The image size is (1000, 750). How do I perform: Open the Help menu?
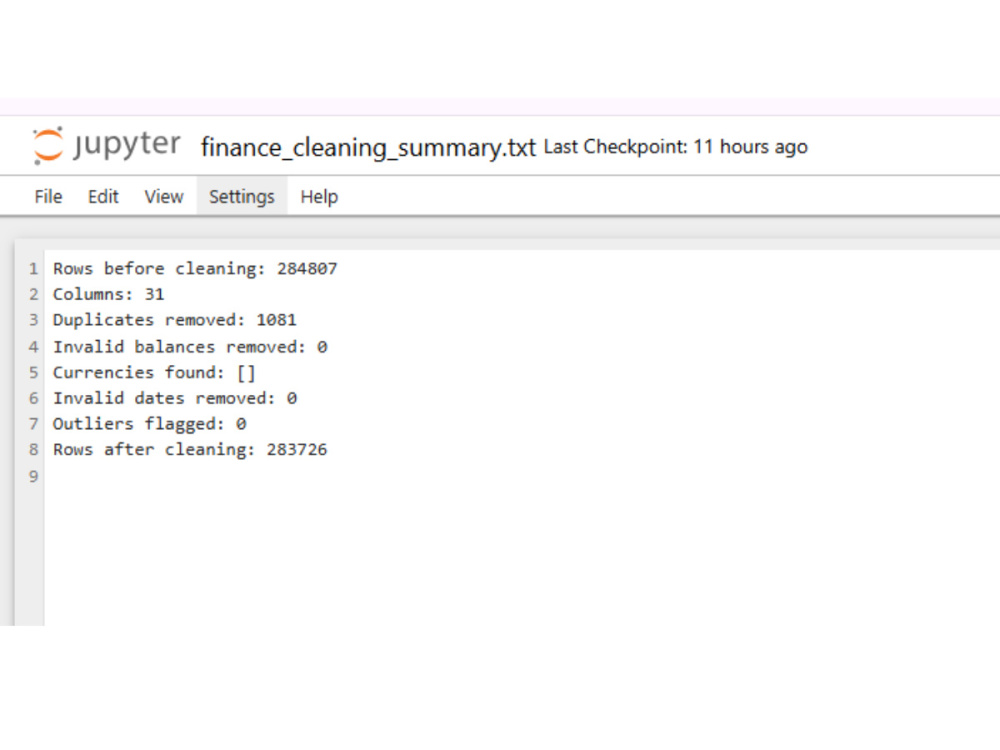[319, 196]
